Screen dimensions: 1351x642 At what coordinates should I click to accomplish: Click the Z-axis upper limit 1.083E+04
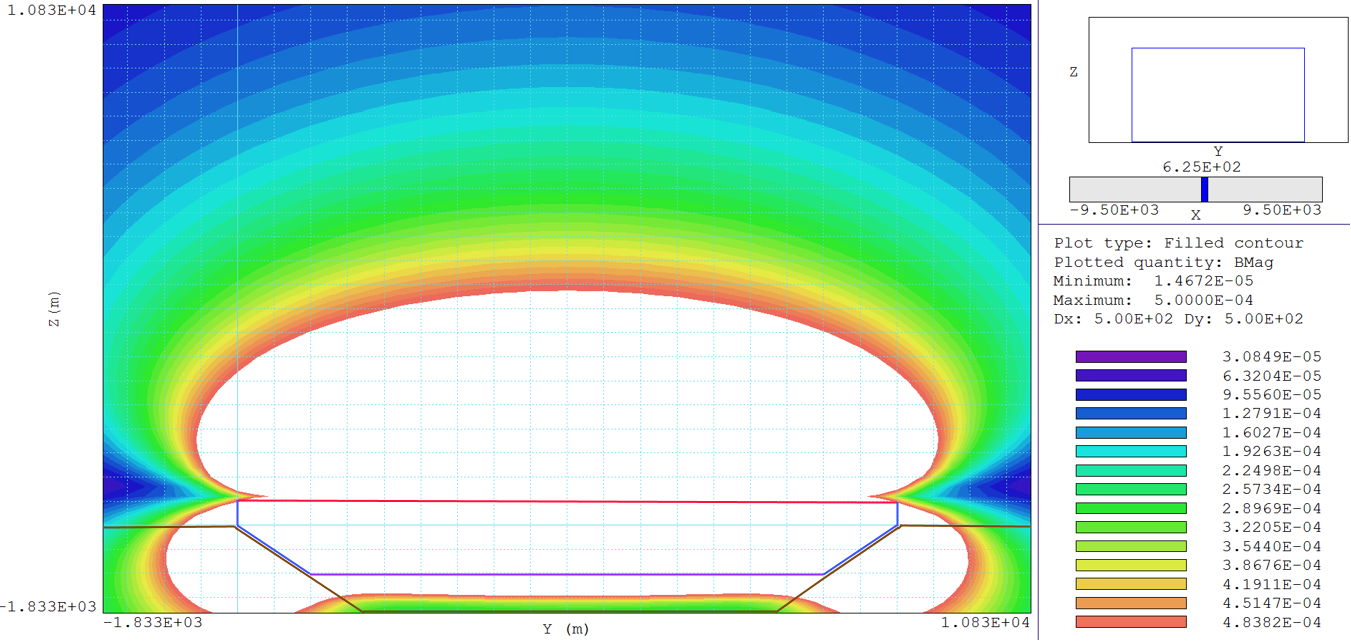pyautogui.click(x=53, y=11)
